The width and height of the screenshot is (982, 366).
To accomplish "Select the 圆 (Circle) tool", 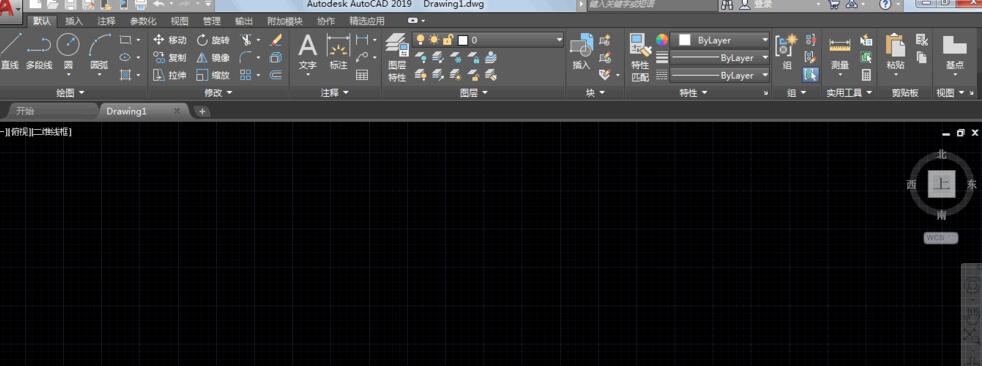I will click(x=68, y=50).
